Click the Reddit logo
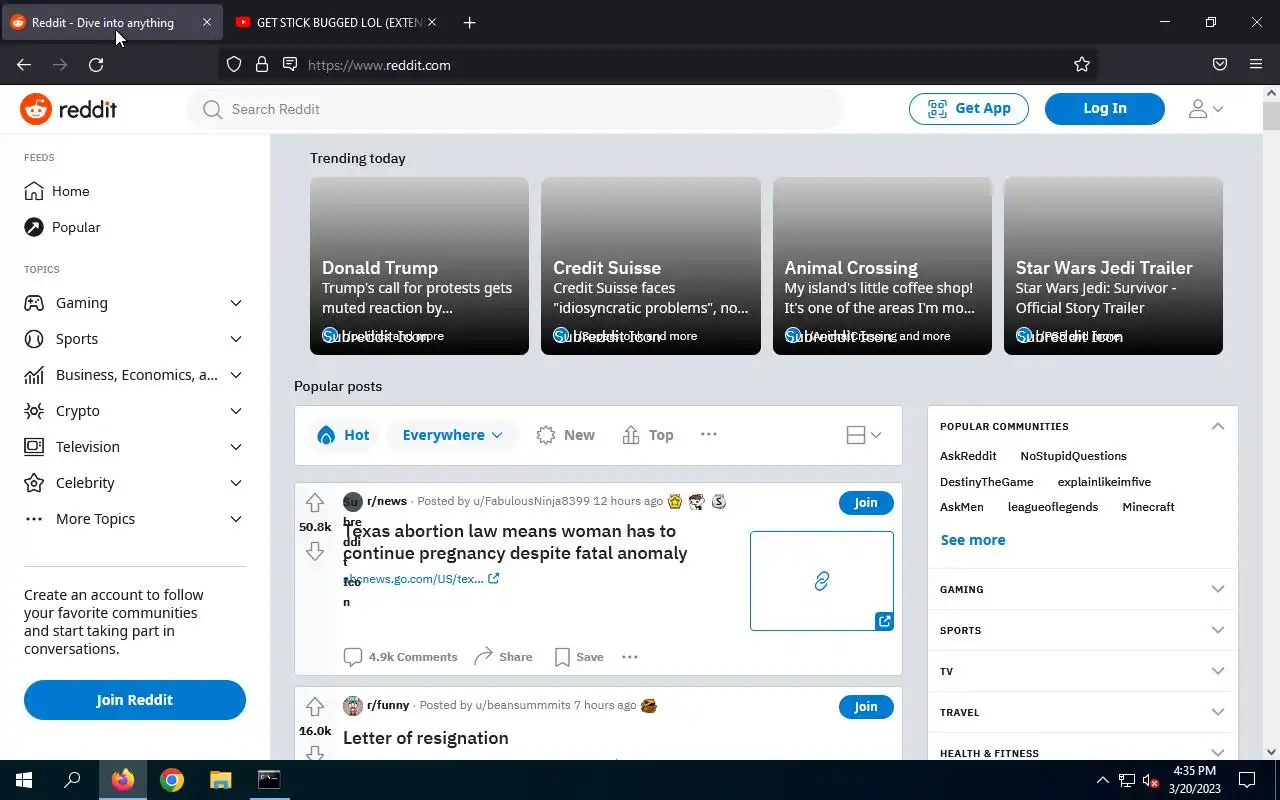1280x800 pixels. coord(68,109)
